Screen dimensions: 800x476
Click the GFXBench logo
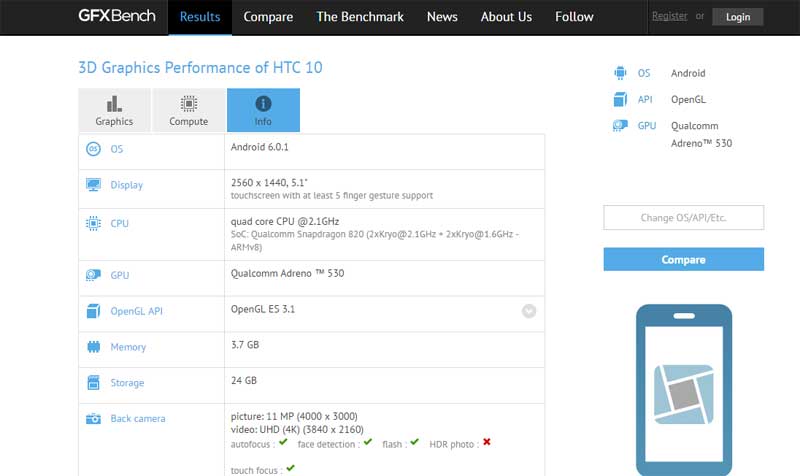click(117, 16)
